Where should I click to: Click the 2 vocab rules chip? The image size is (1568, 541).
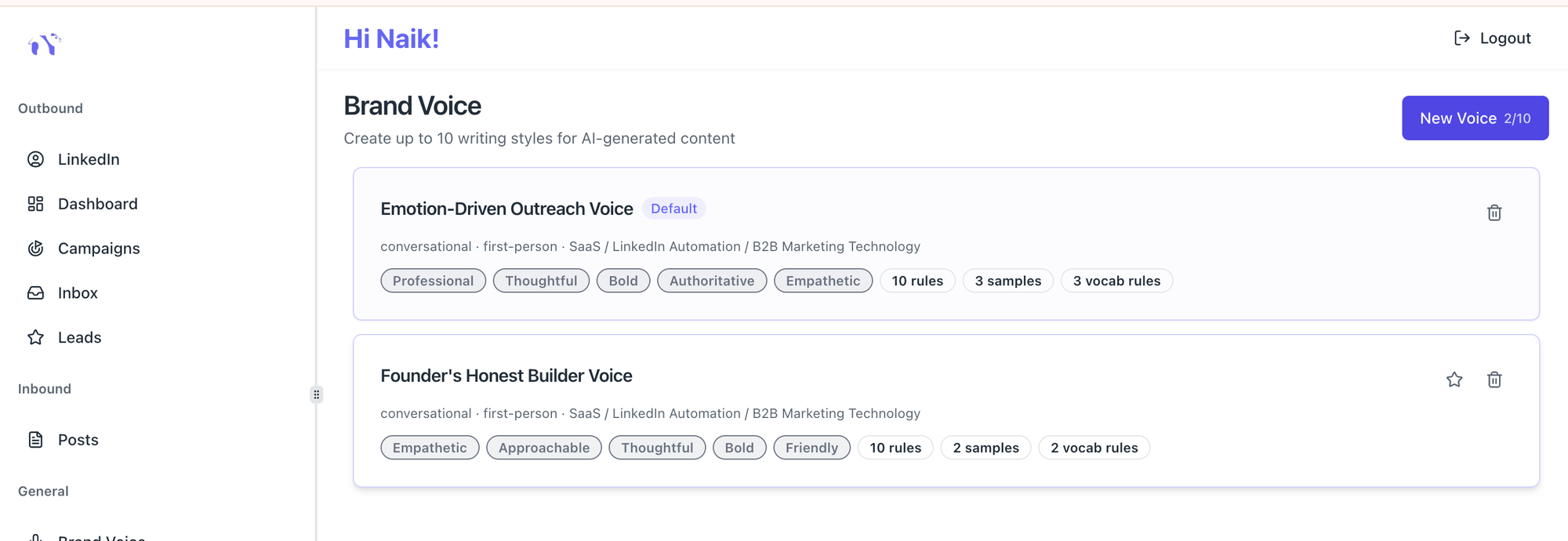click(1094, 448)
